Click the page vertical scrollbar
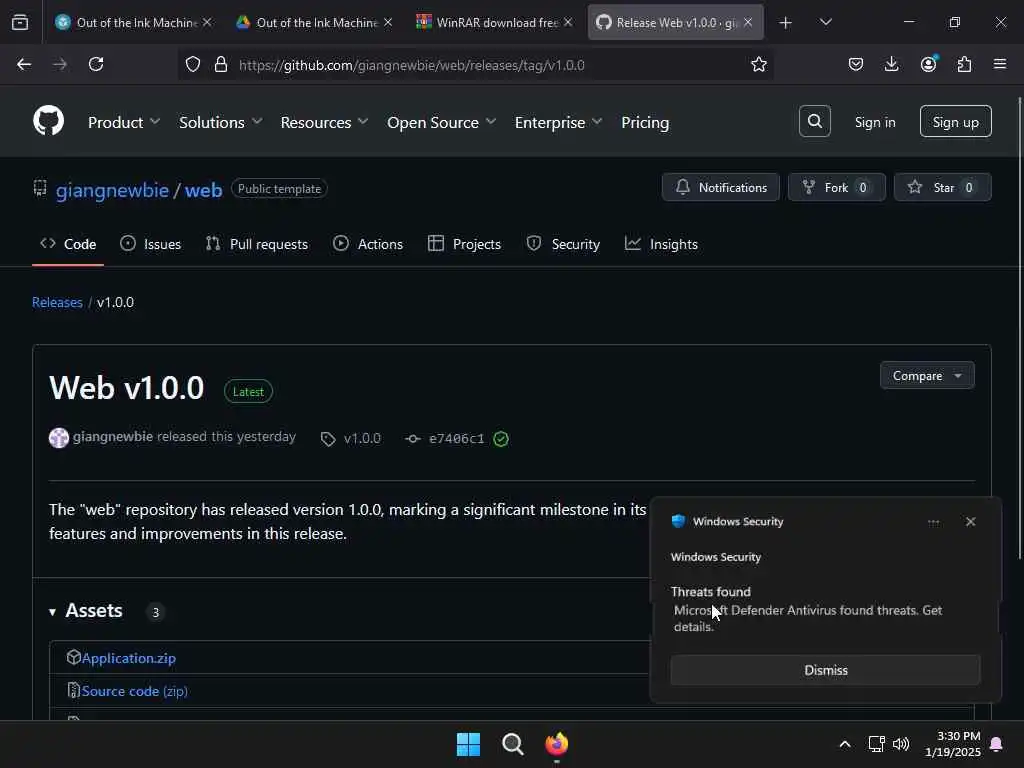Screen dimensions: 1024x768 [1020, 327]
